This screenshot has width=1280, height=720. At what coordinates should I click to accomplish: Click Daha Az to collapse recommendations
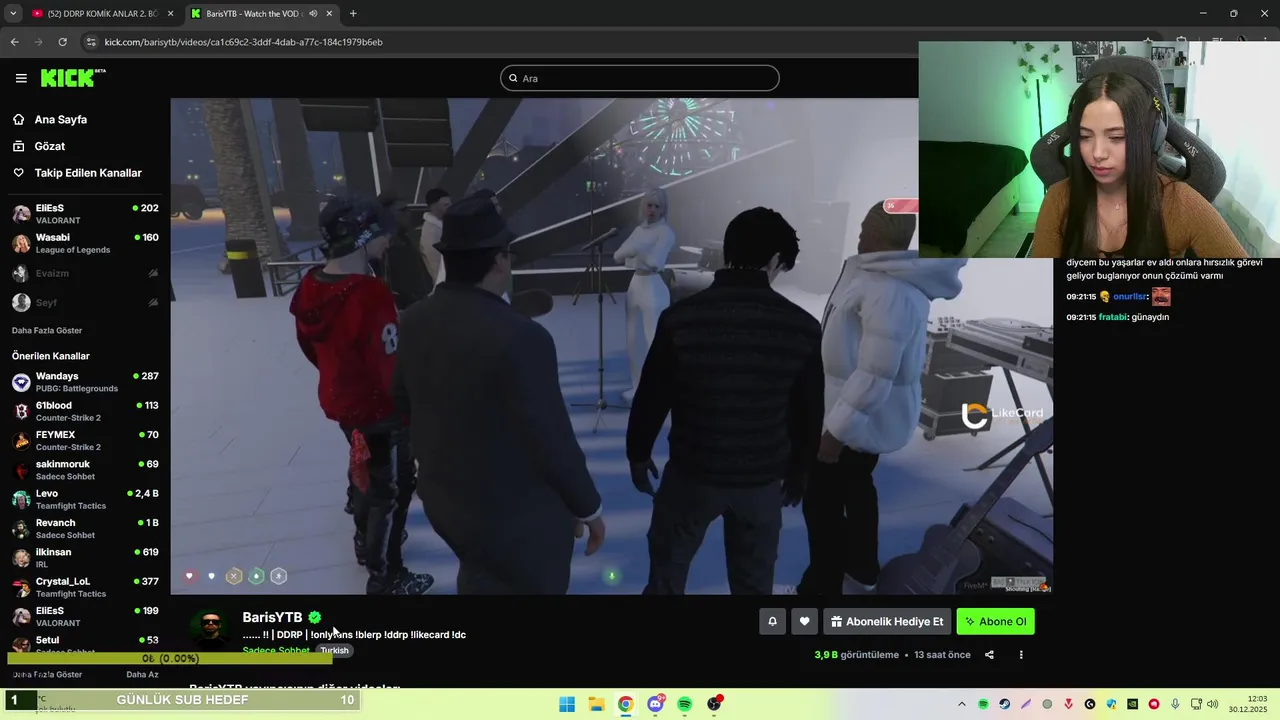(x=142, y=674)
